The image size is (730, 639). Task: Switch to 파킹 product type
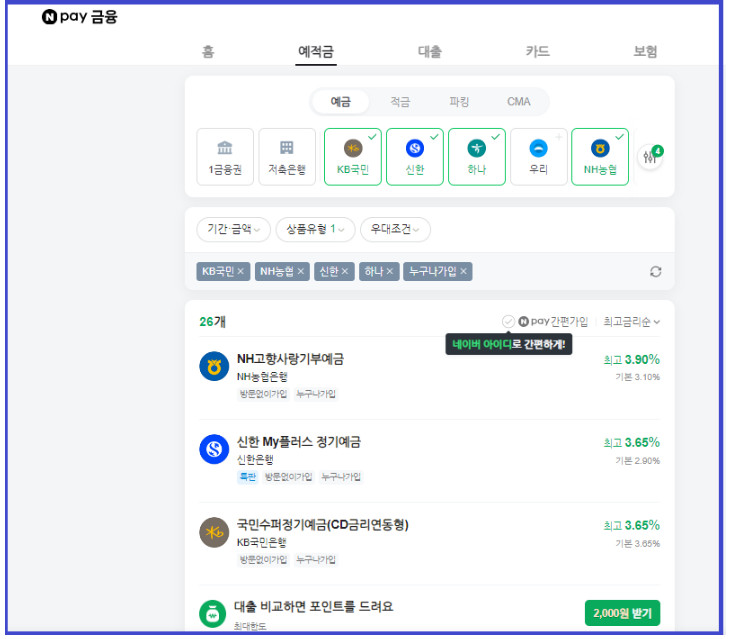(x=459, y=101)
